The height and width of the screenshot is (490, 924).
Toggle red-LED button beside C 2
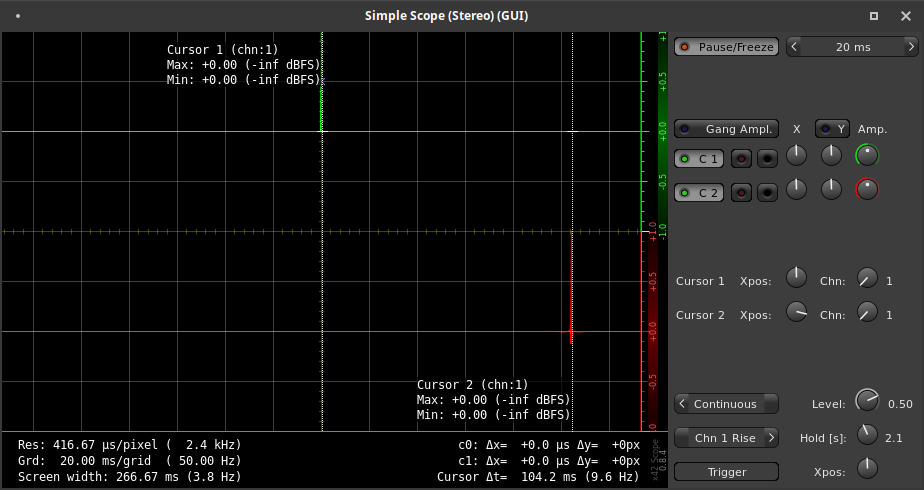pyautogui.click(x=741, y=193)
